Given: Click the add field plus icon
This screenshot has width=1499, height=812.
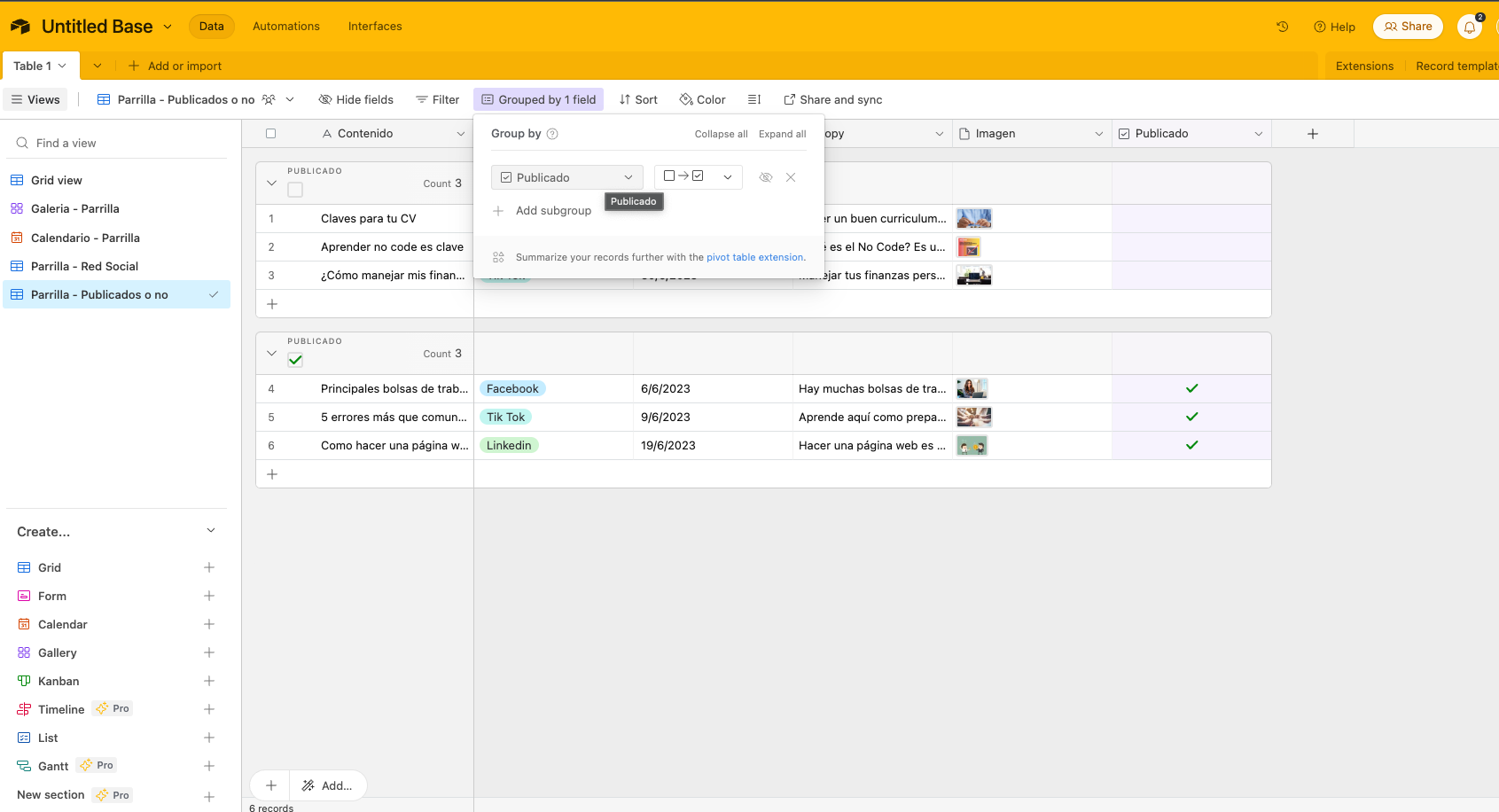Looking at the screenshot, I should (x=1313, y=134).
